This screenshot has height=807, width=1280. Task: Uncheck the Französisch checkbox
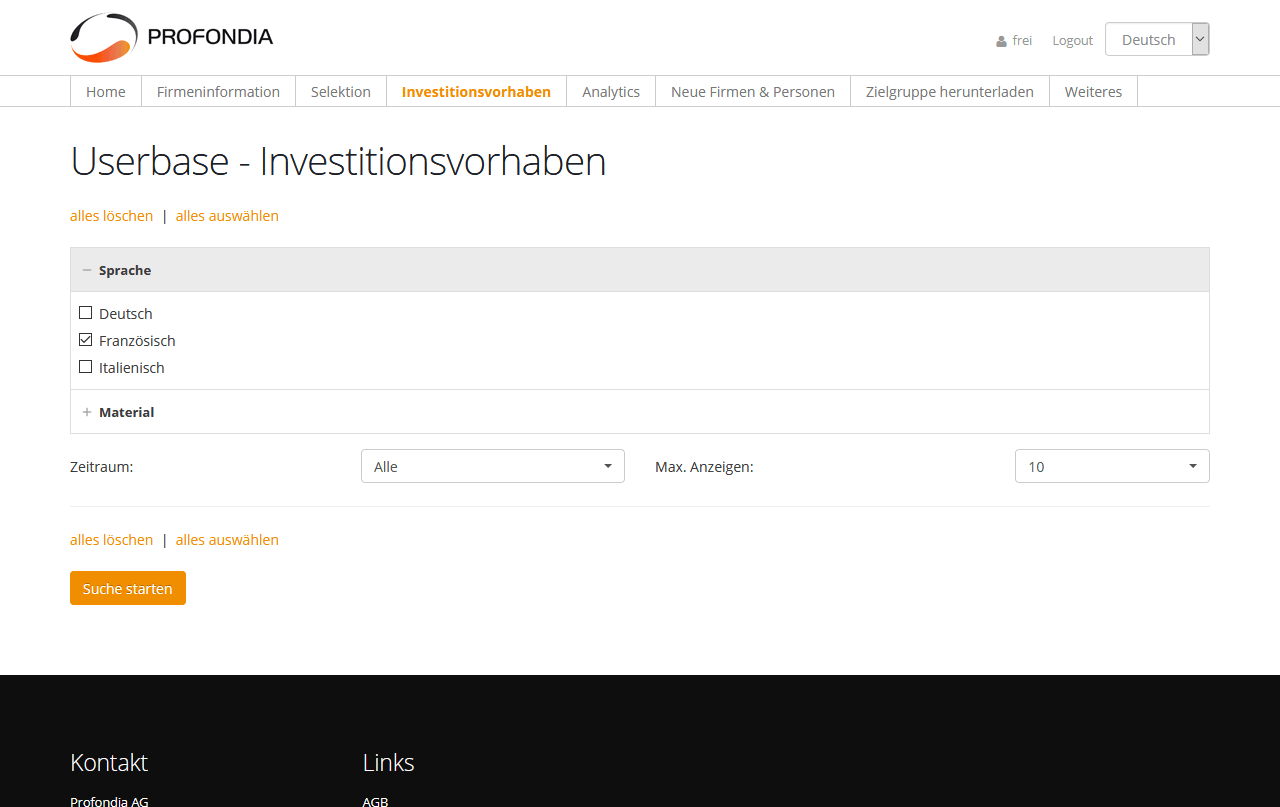pyautogui.click(x=86, y=340)
